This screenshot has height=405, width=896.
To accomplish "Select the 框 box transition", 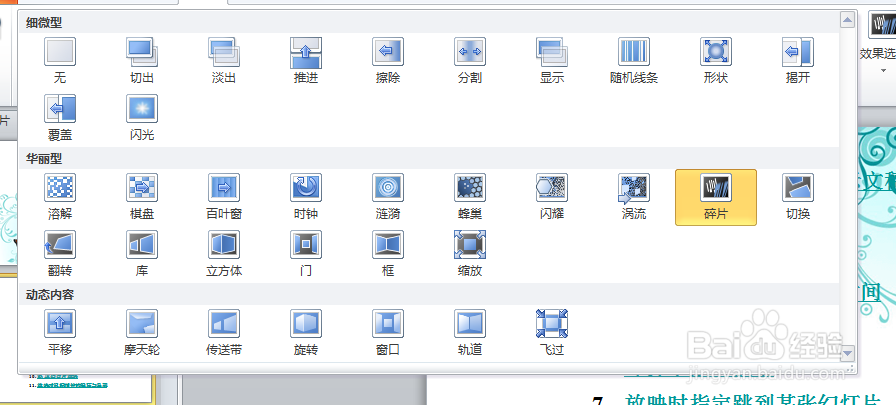I will 387,254.
